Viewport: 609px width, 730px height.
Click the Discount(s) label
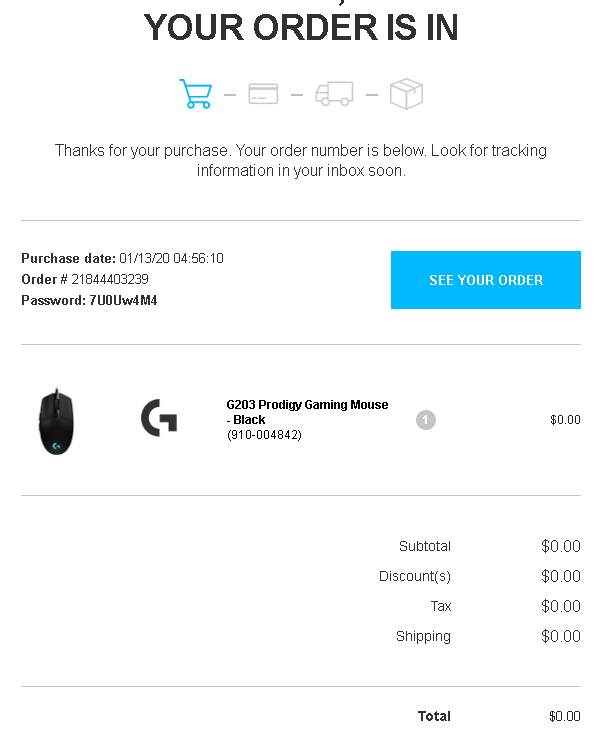click(414, 576)
